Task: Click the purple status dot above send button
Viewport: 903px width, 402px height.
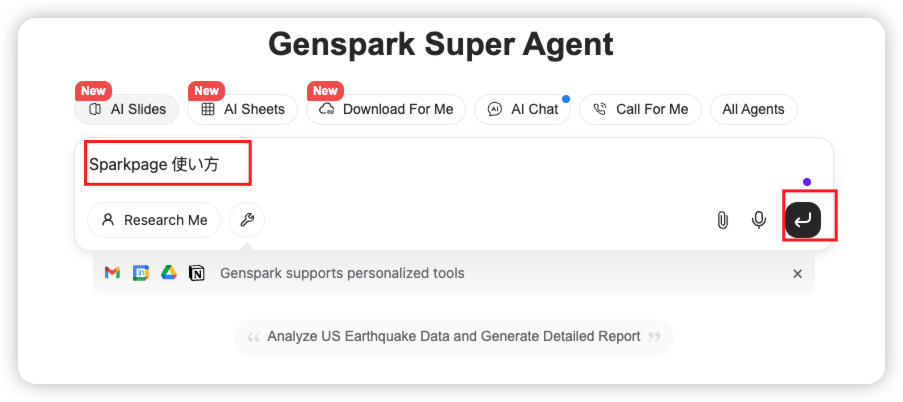Action: pyautogui.click(x=807, y=182)
